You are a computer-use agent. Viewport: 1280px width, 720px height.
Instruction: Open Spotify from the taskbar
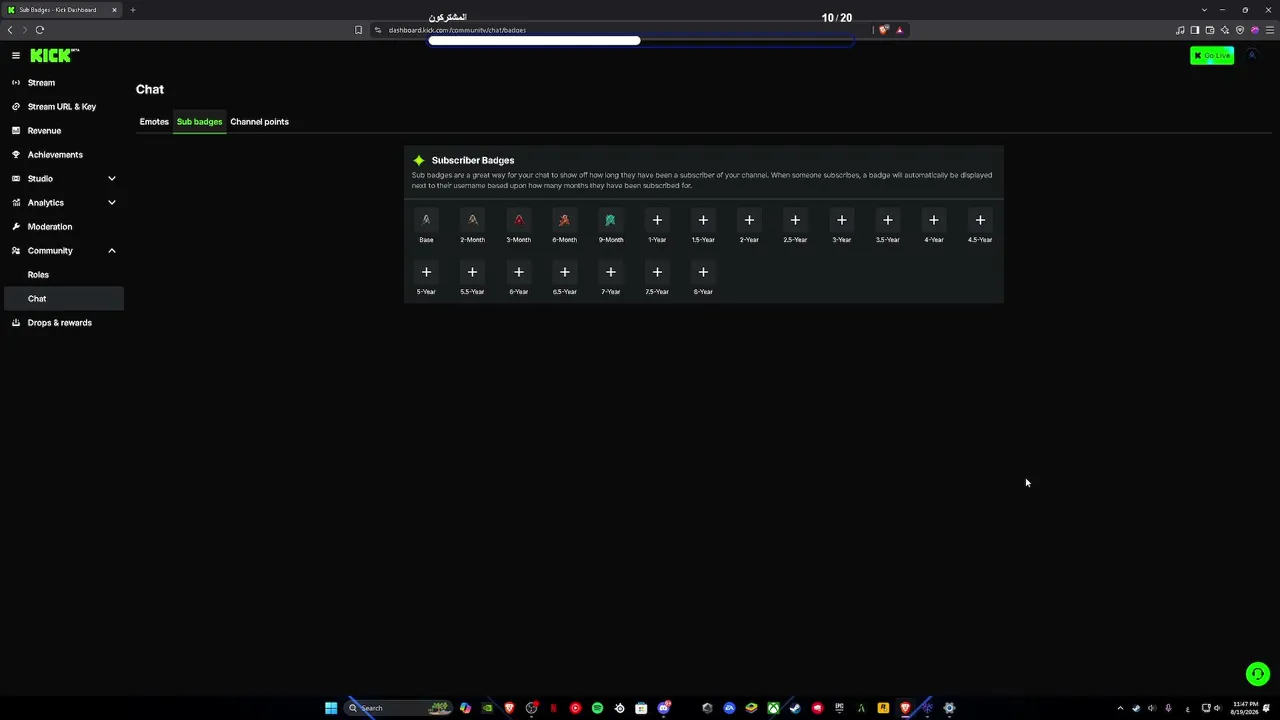597,708
